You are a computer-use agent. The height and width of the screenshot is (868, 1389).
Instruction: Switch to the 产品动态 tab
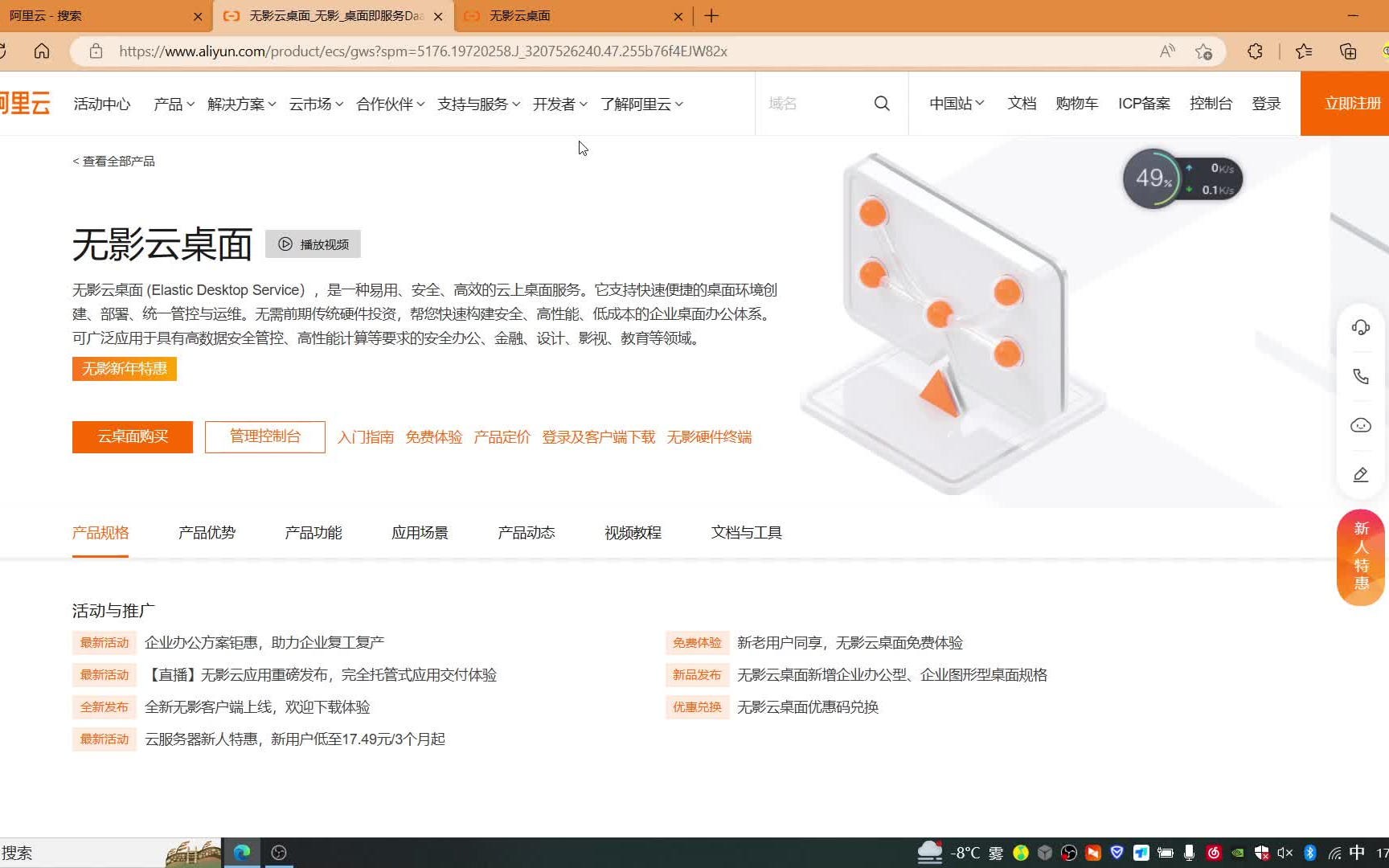point(527,533)
